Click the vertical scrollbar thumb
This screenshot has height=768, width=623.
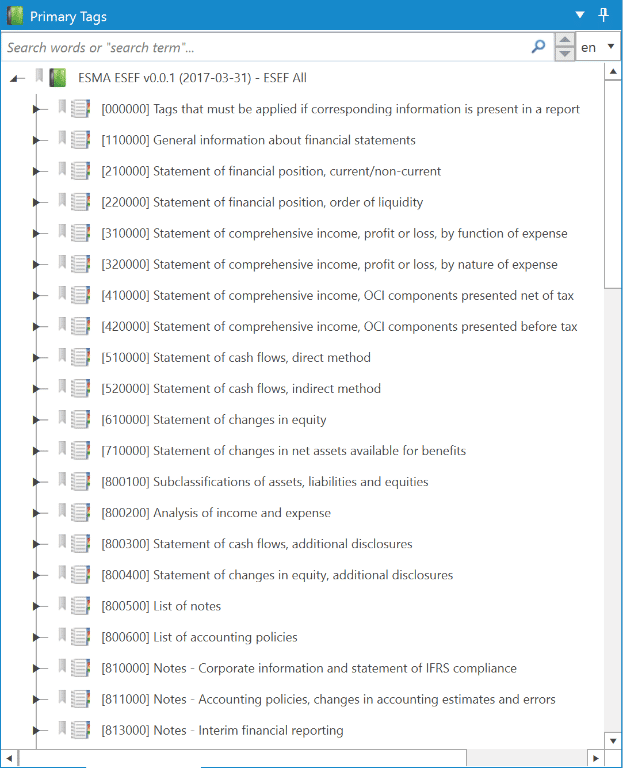click(613, 184)
